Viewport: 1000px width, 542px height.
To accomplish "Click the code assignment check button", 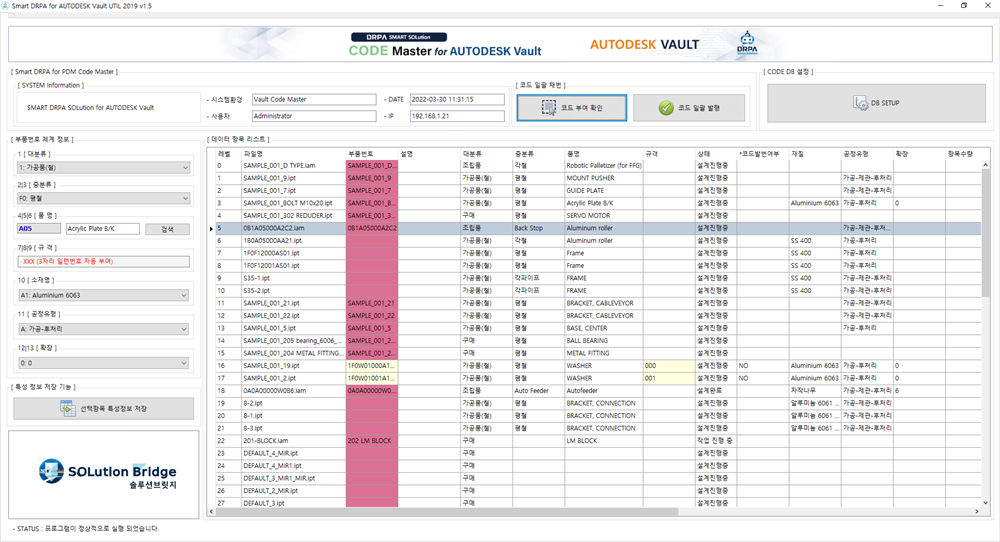I will pos(571,108).
